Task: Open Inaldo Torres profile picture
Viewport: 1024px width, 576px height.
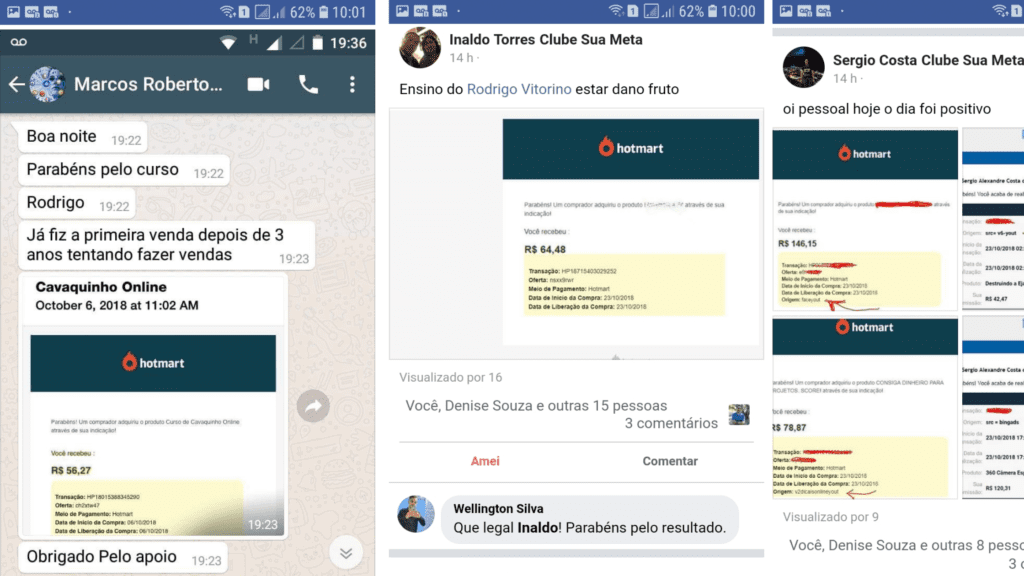Action: 420,48
